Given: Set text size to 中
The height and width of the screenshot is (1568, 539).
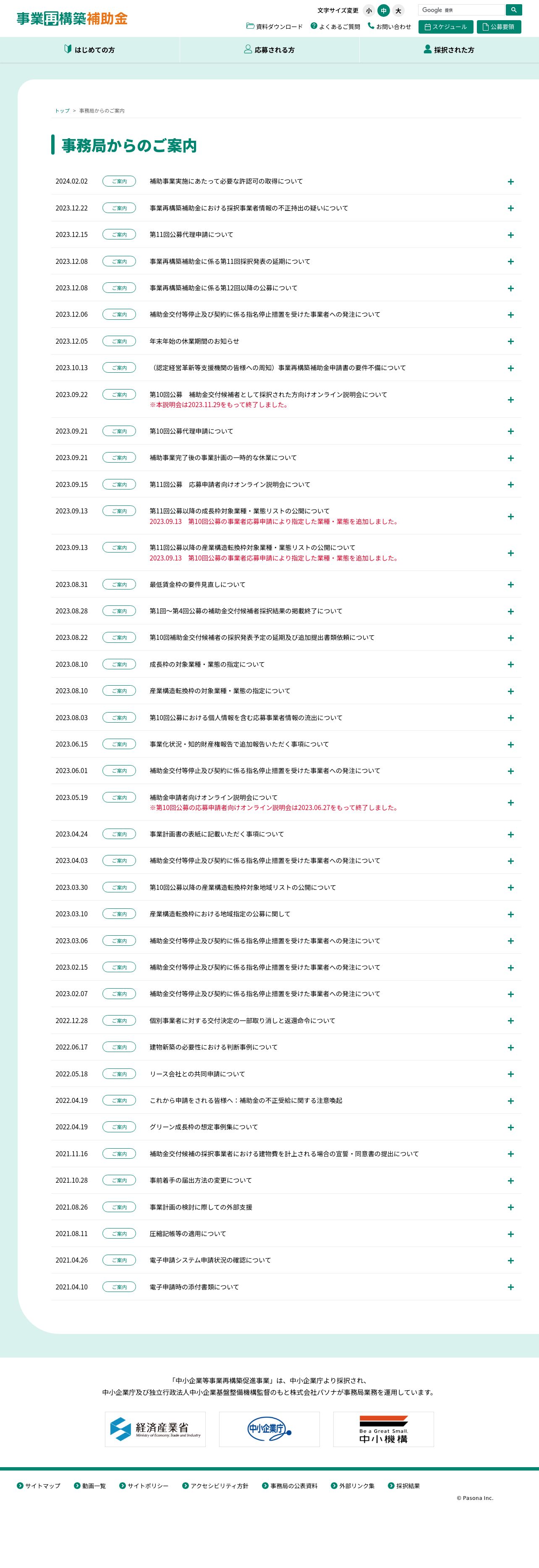Looking at the screenshot, I should click(x=383, y=11).
